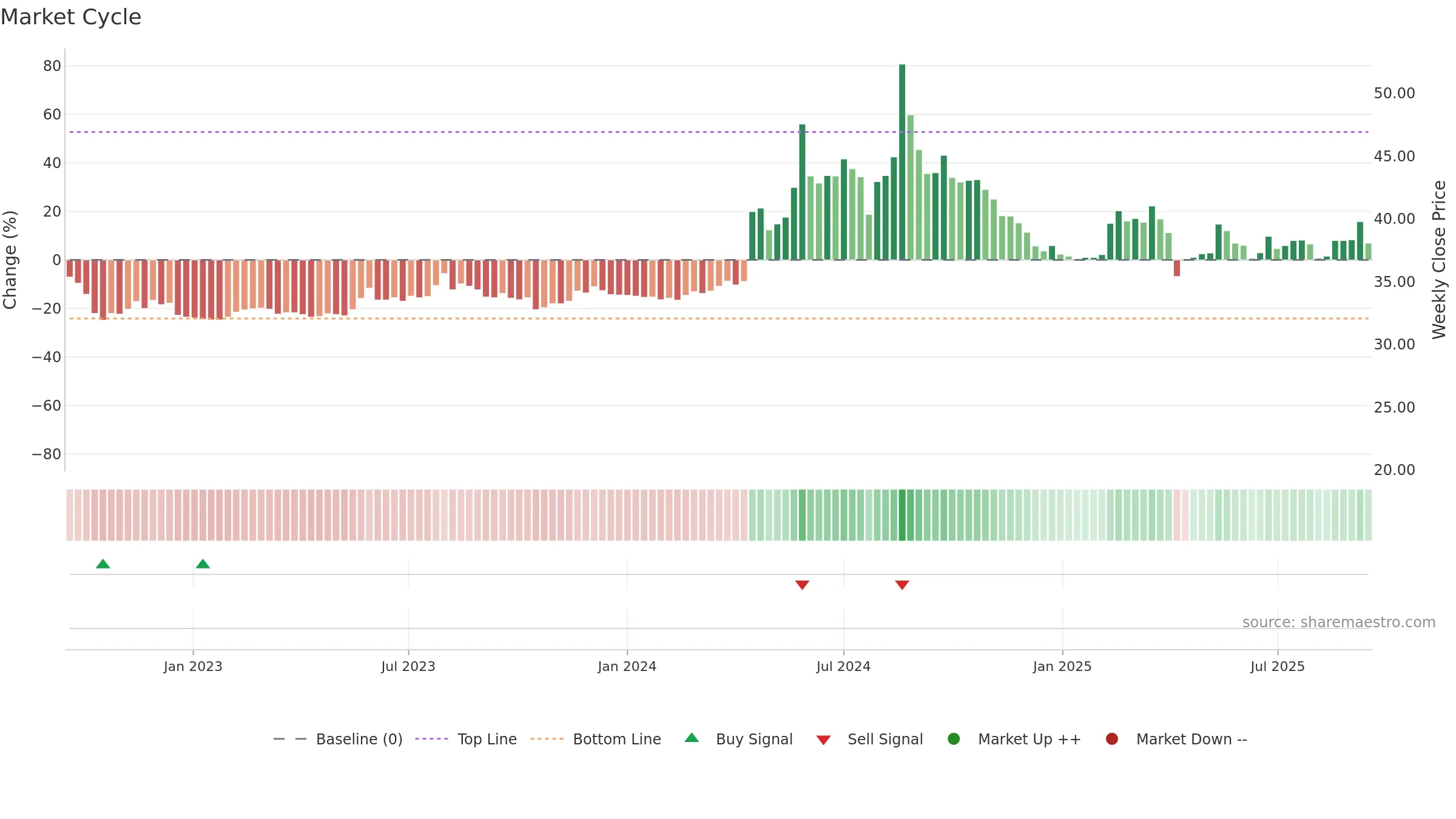Click the Weekly Close Price axis title
Viewport: 1456px width, 819px height.
pyautogui.click(x=1439, y=260)
